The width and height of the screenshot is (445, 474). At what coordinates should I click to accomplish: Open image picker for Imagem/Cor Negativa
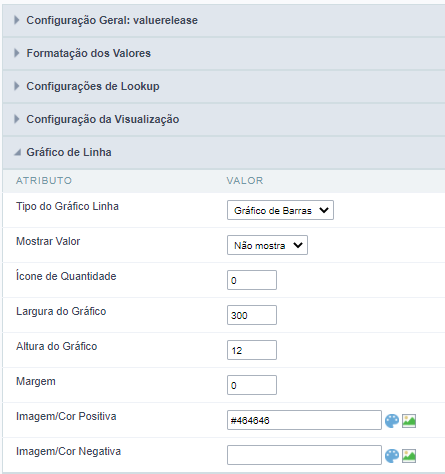click(409, 456)
